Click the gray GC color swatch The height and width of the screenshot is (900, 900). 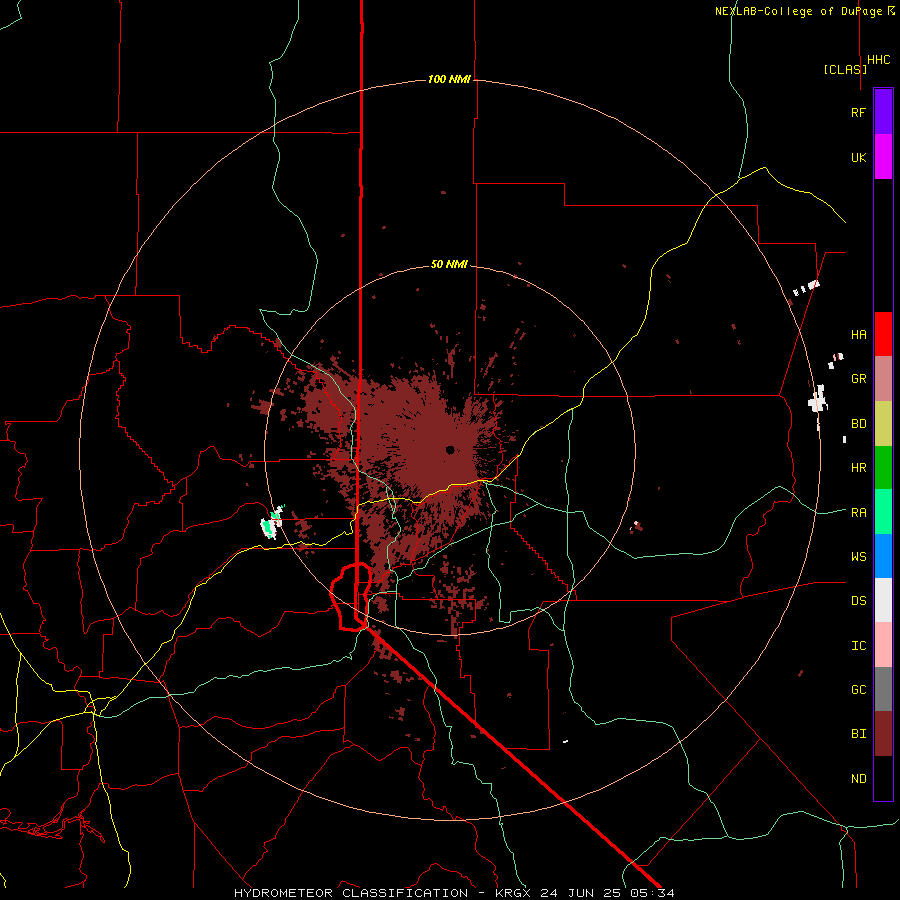point(883,689)
